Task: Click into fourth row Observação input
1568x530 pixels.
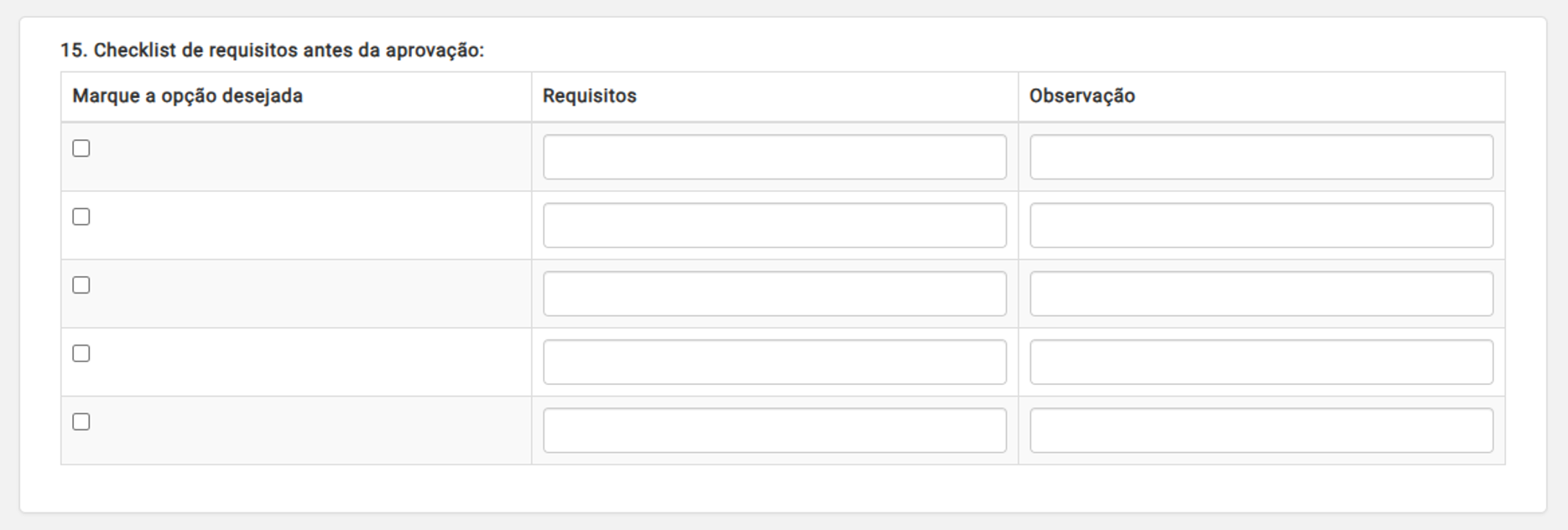Action: (1262, 362)
